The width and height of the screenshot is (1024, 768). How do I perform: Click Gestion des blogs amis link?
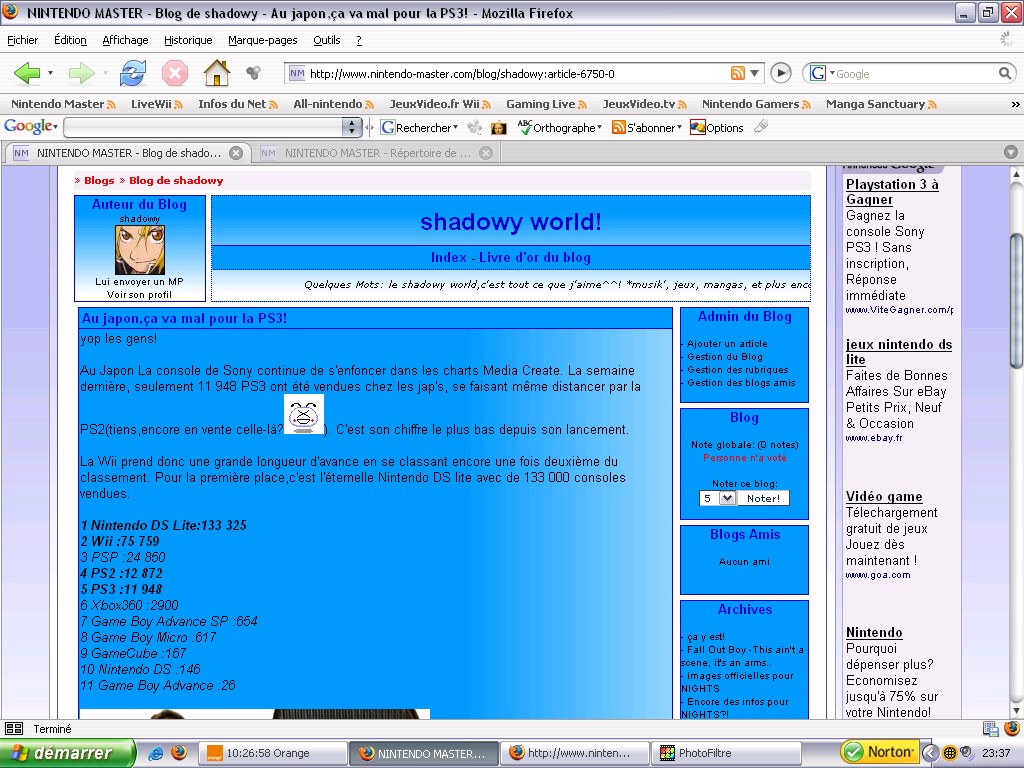pyautogui.click(x=741, y=383)
